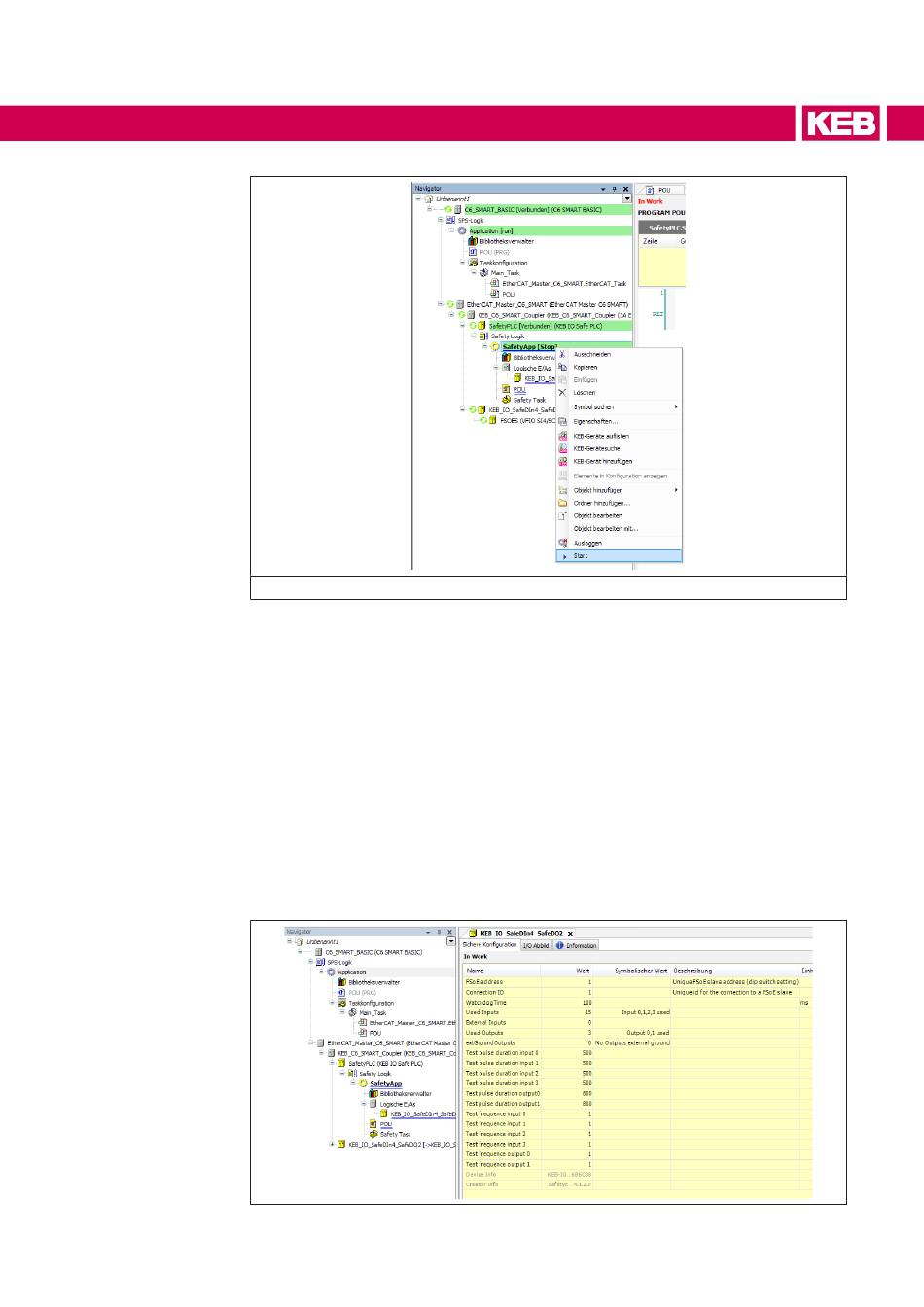Click the scissors icon beside Ausschneiden

(x=562, y=354)
